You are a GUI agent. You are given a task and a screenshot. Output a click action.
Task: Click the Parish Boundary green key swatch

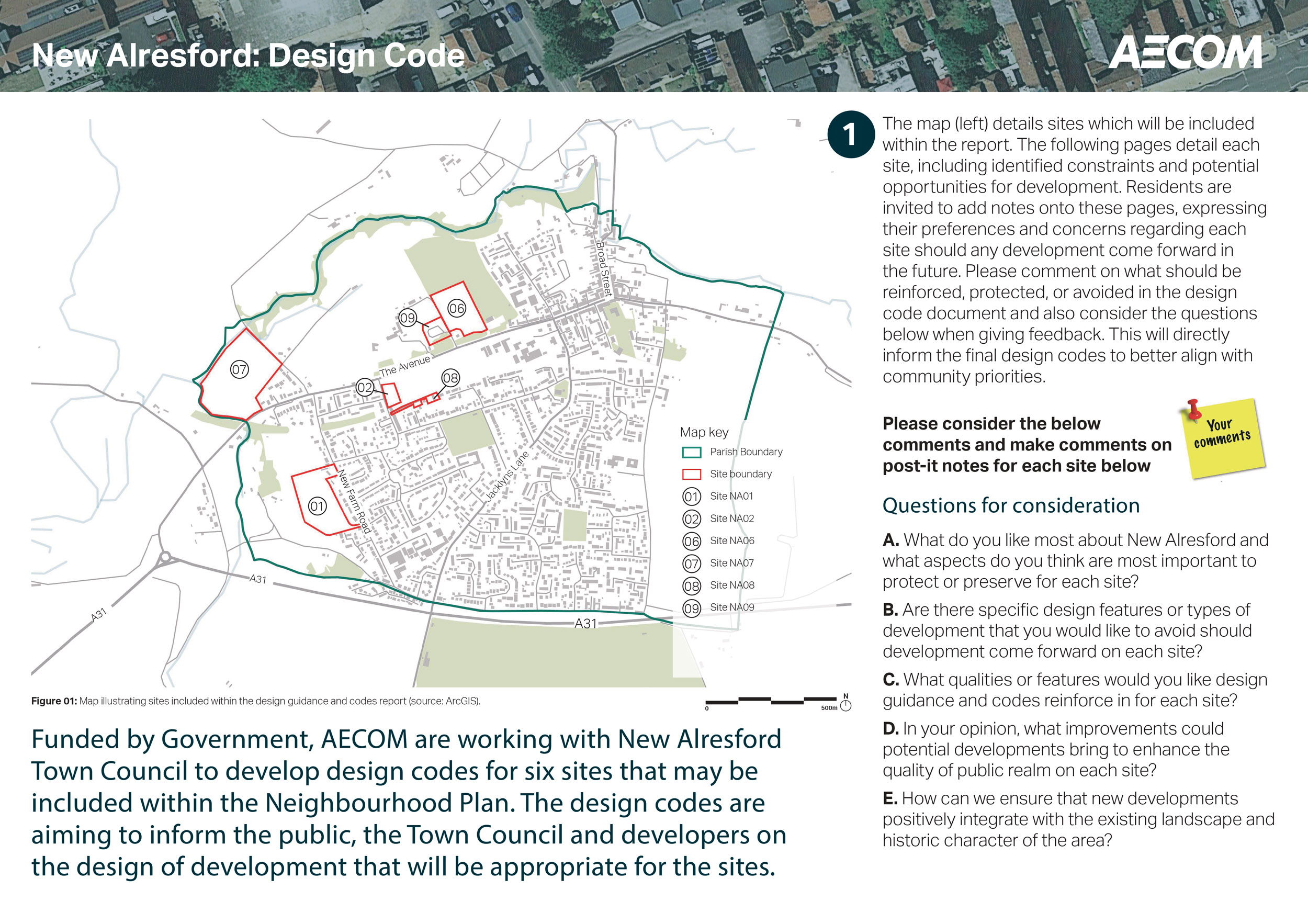pos(691,452)
